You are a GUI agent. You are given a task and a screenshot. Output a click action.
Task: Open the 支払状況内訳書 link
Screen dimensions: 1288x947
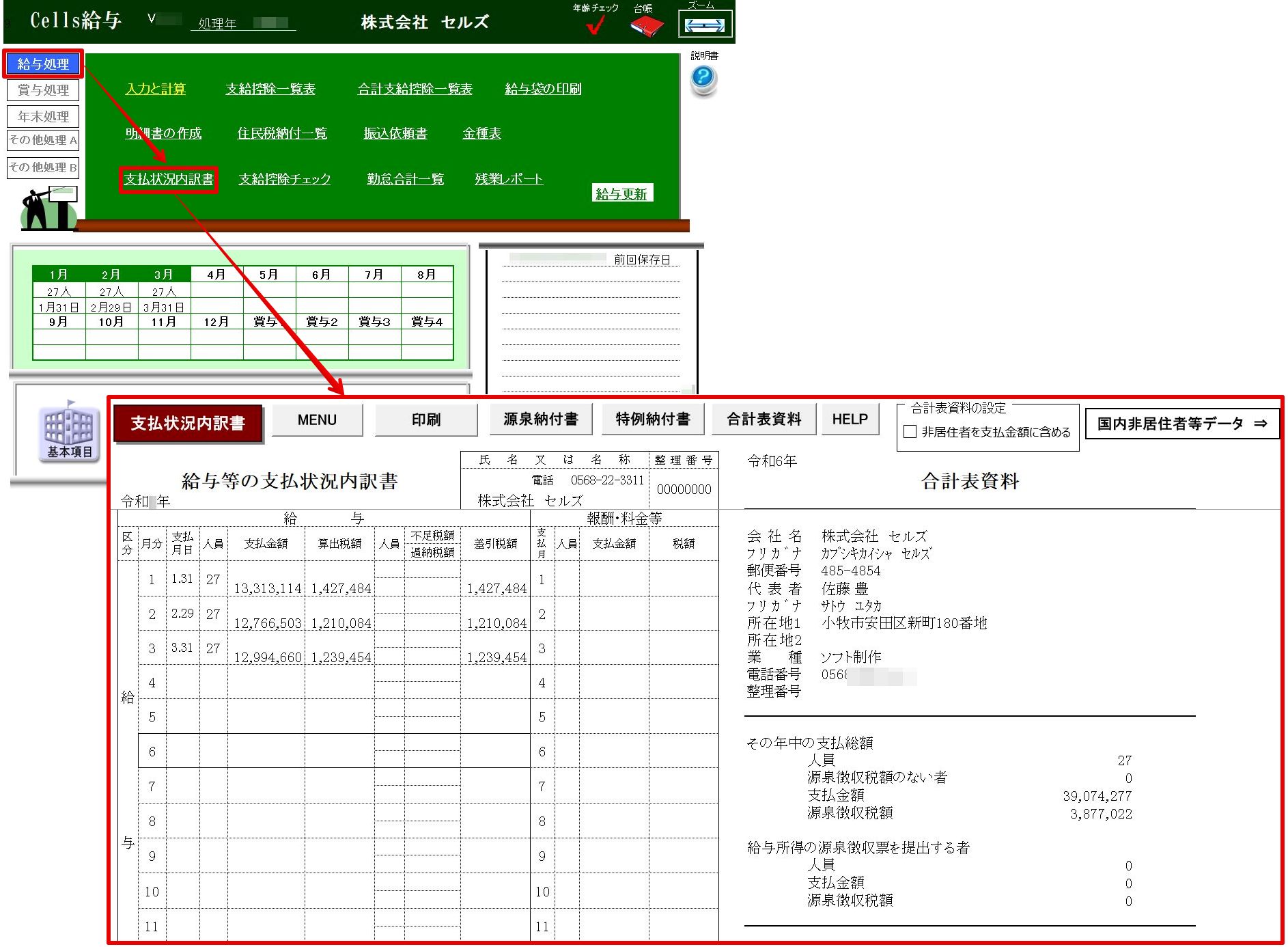tap(169, 179)
